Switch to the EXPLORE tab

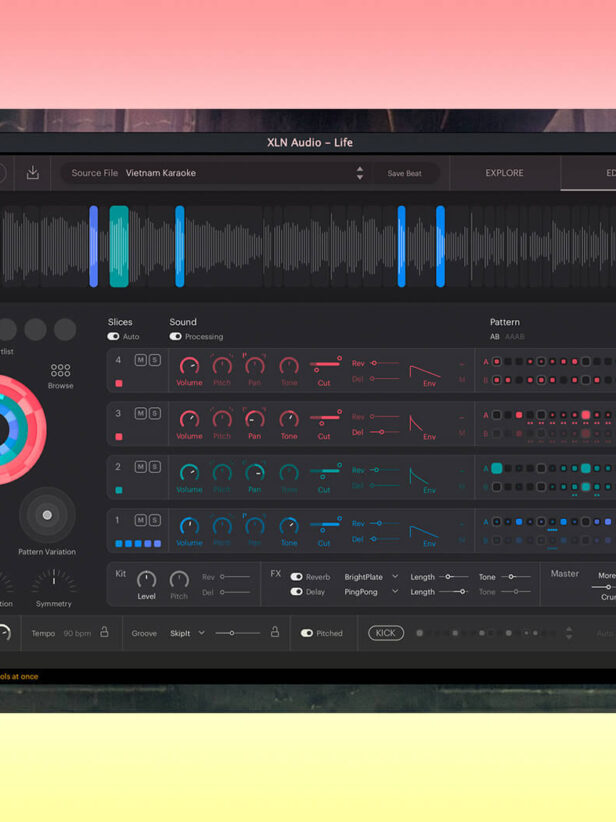(x=504, y=173)
